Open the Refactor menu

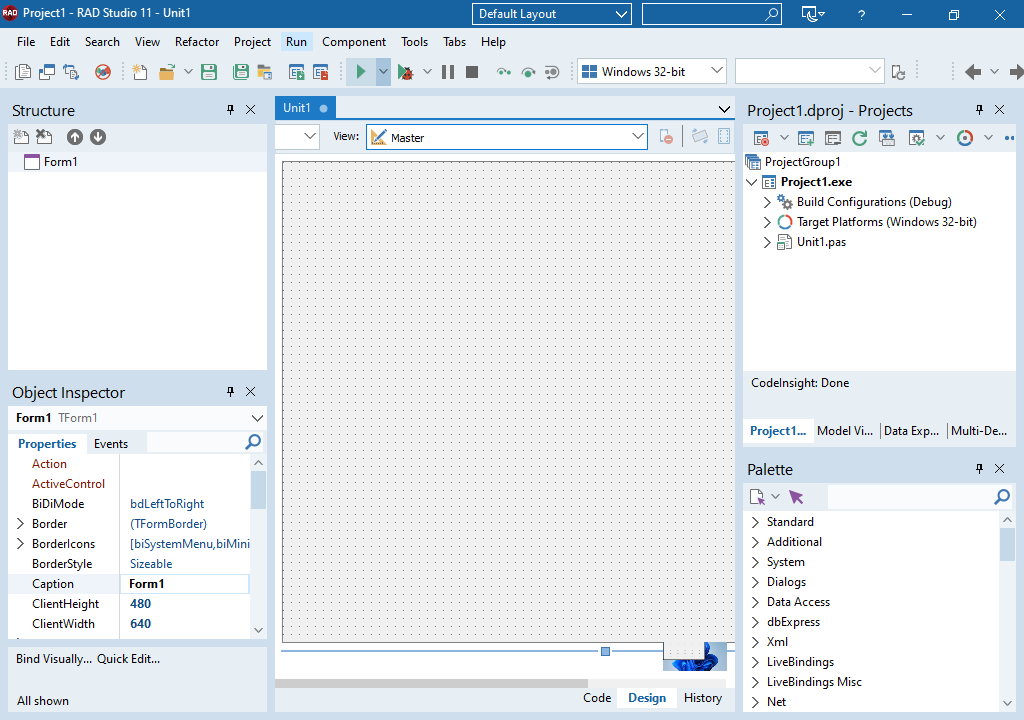click(197, 42)
